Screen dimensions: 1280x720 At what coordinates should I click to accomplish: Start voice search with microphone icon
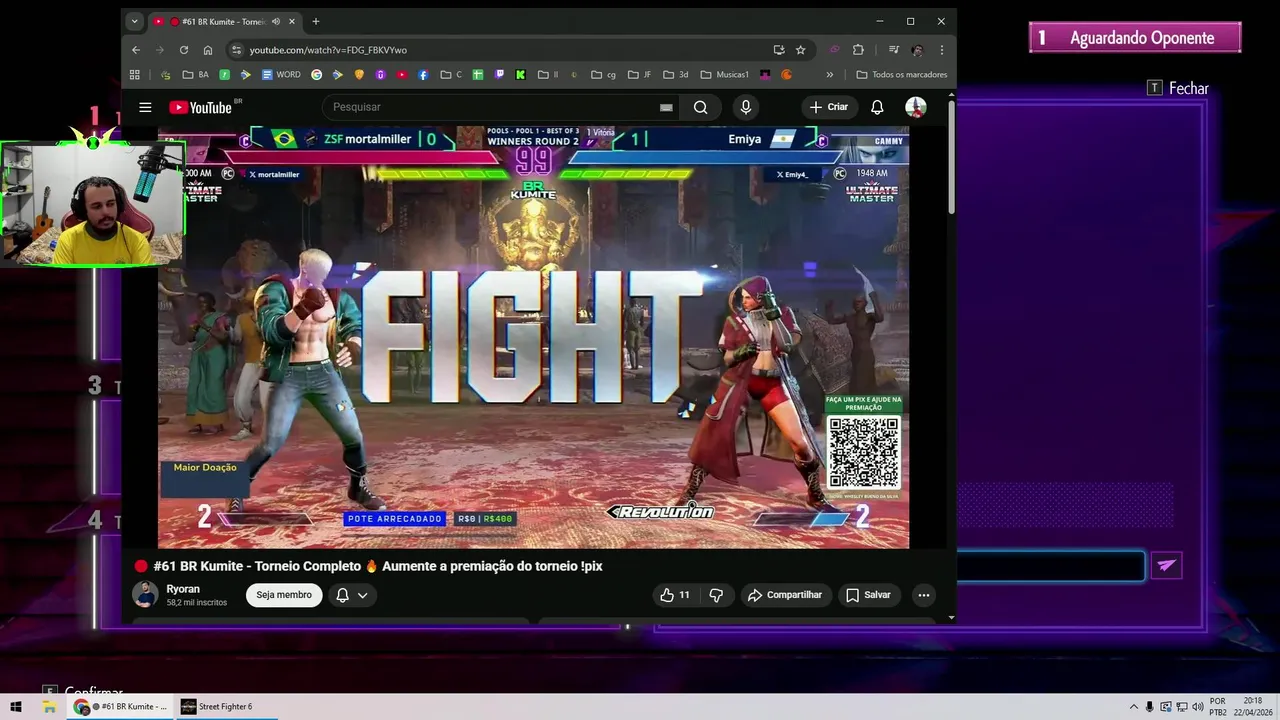(745, 107)
